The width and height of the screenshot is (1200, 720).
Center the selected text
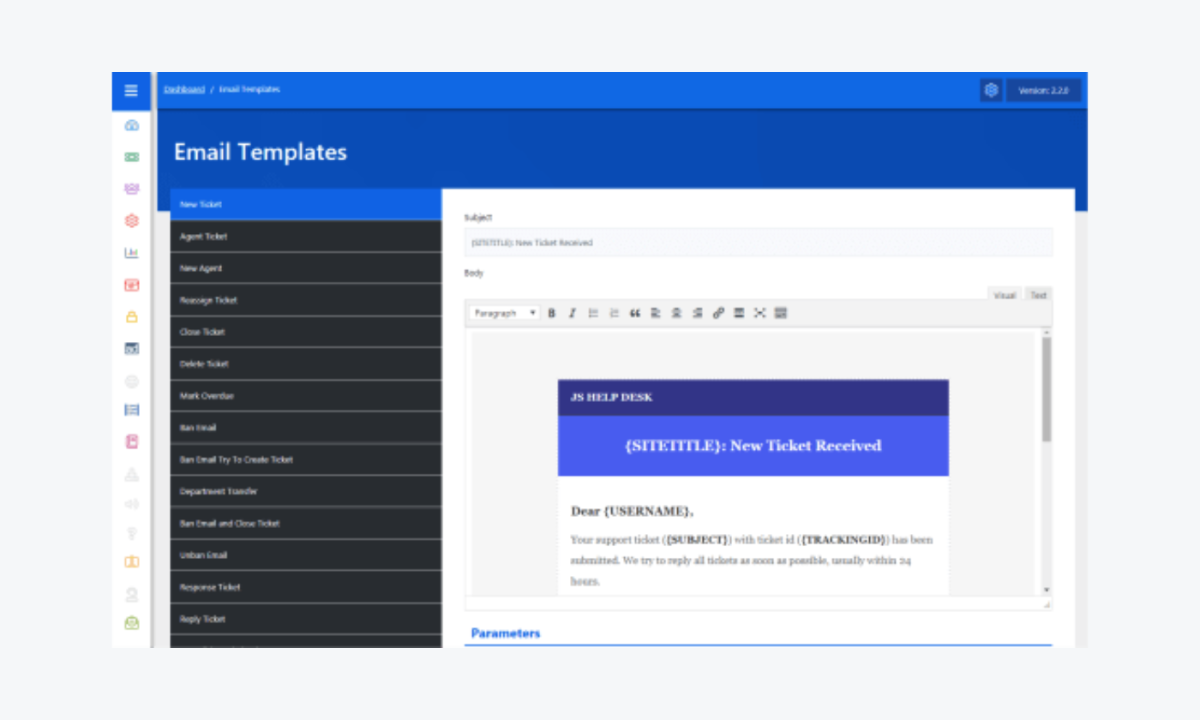(x=676, y=312)
